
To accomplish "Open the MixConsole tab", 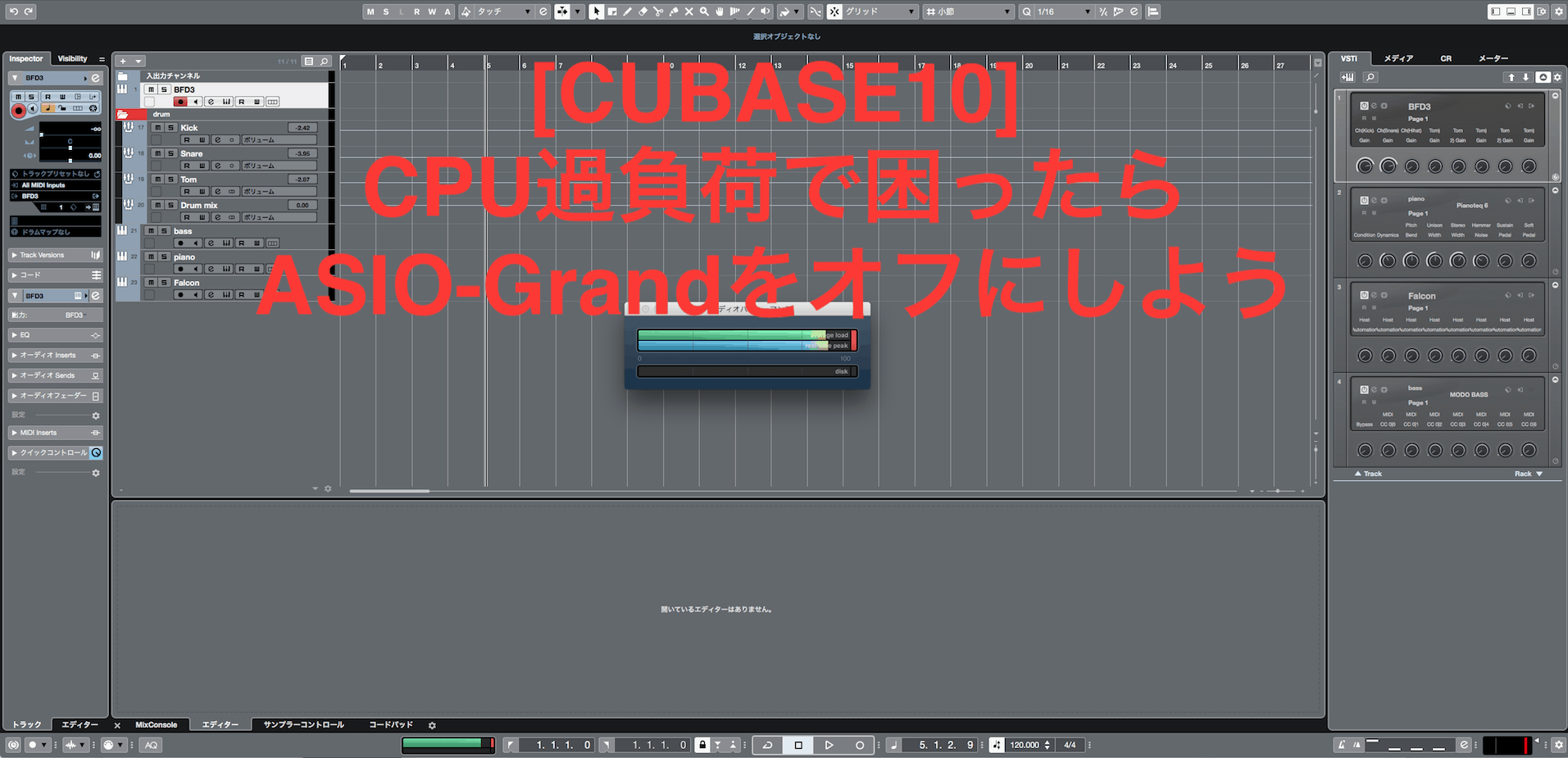I will point(156,725).
